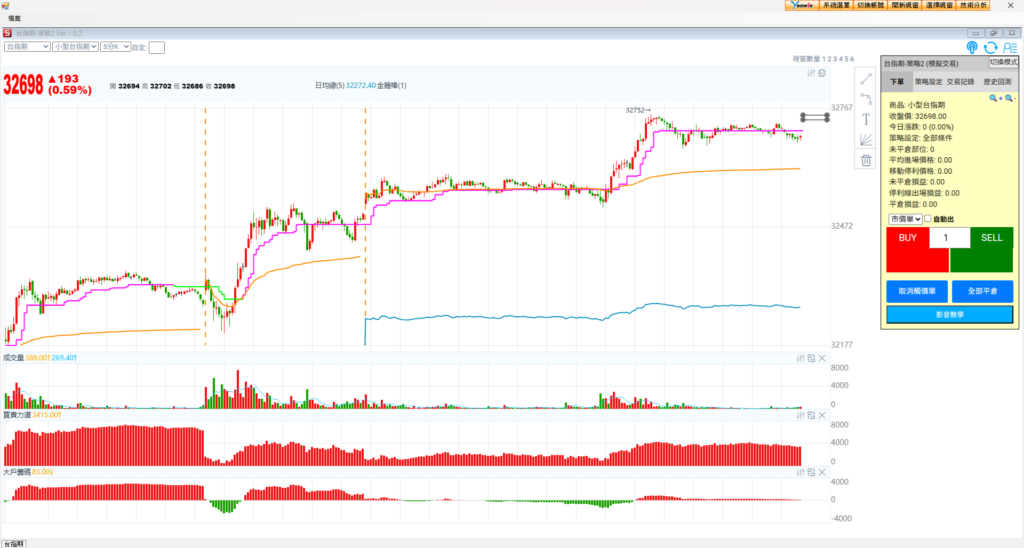
Task: Click the 全部平倉 button
Action: coord(982,291)
